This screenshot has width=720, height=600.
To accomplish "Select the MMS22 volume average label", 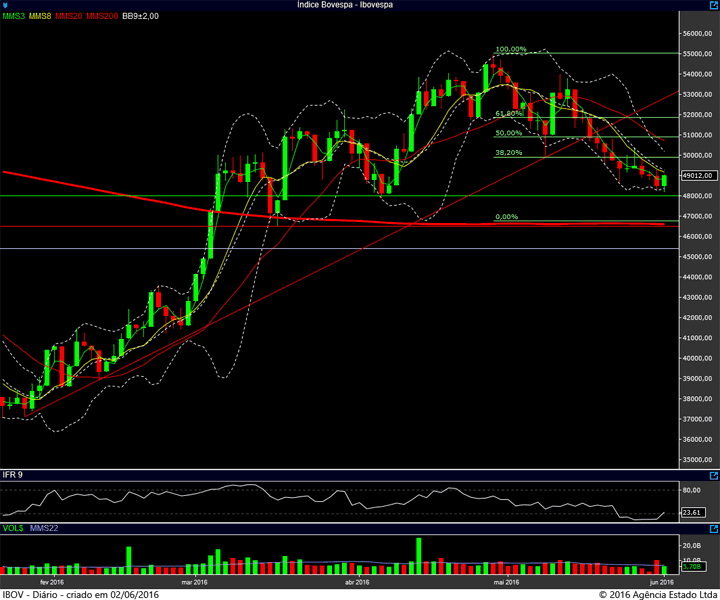I will click(44, 528).
